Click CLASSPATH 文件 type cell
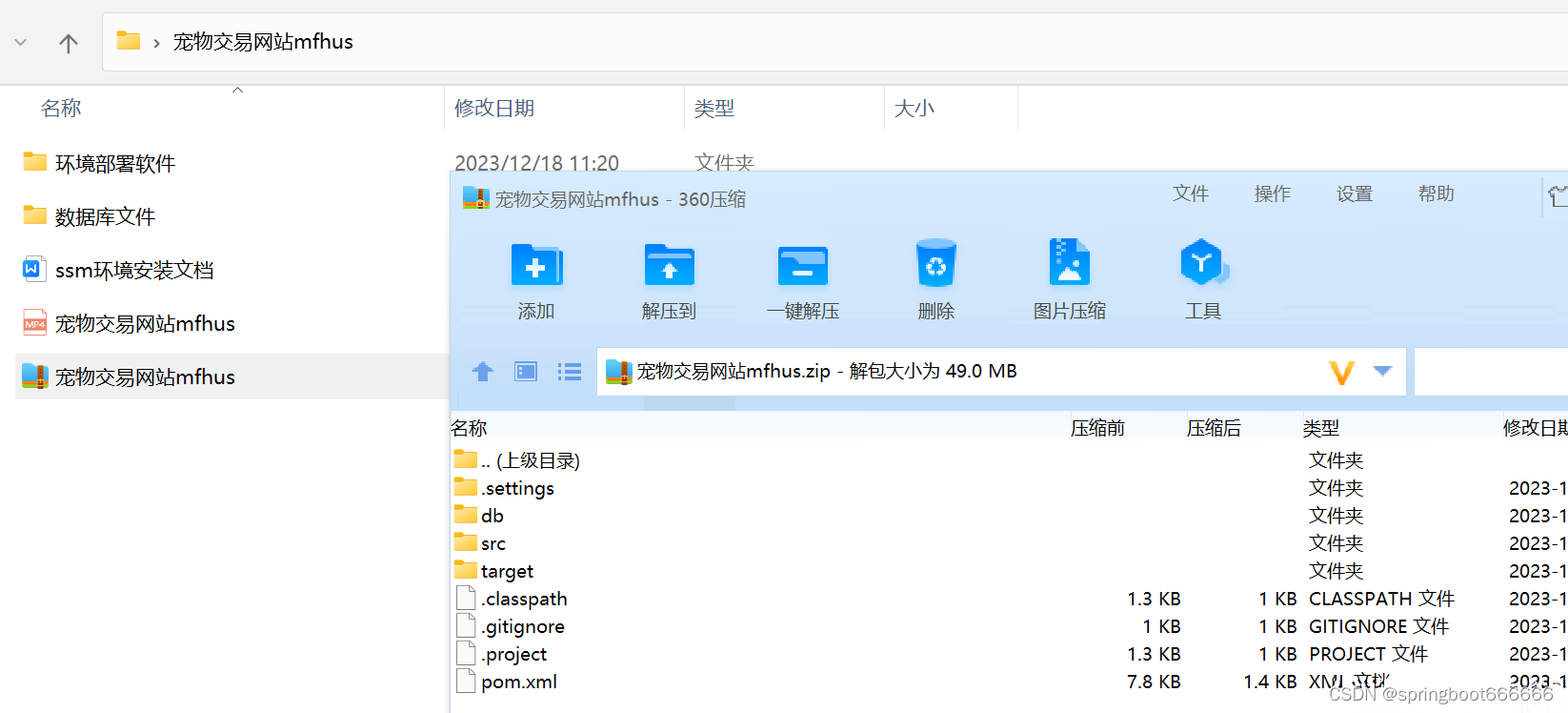 pyautogui.click(x=1381, y=599)
